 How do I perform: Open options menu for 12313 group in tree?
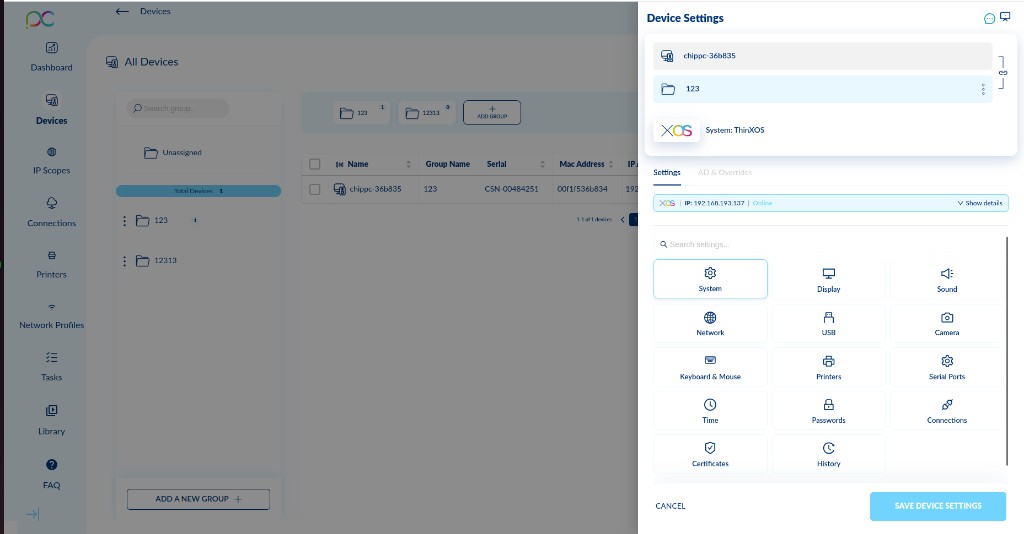124,261
